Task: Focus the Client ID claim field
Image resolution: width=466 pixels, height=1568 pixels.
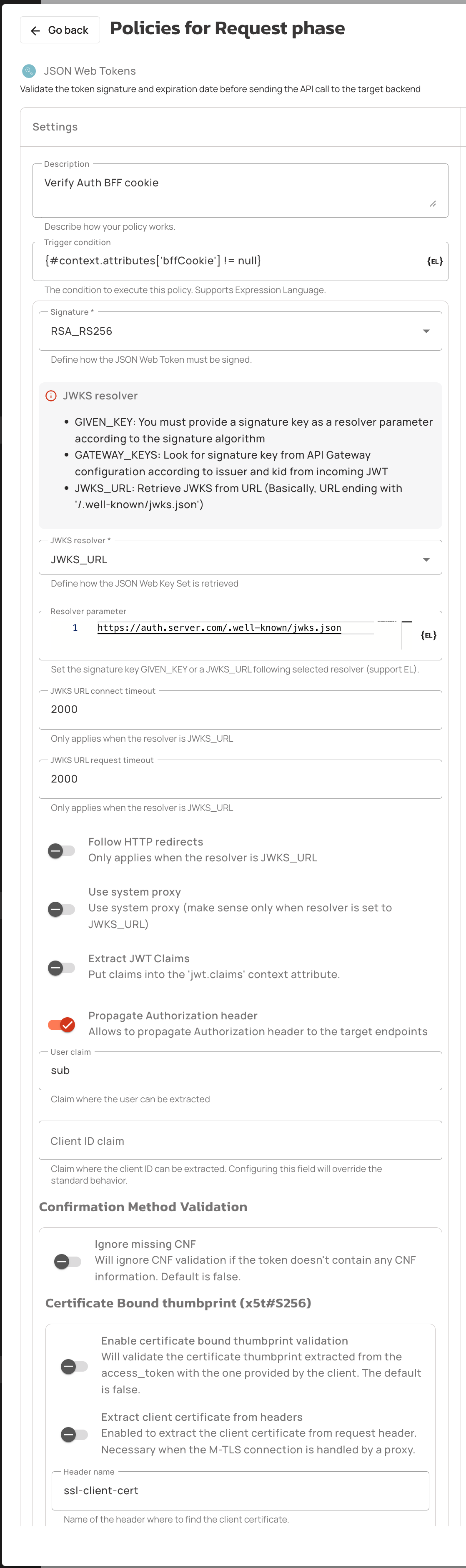Action: tap(241, 1140)
